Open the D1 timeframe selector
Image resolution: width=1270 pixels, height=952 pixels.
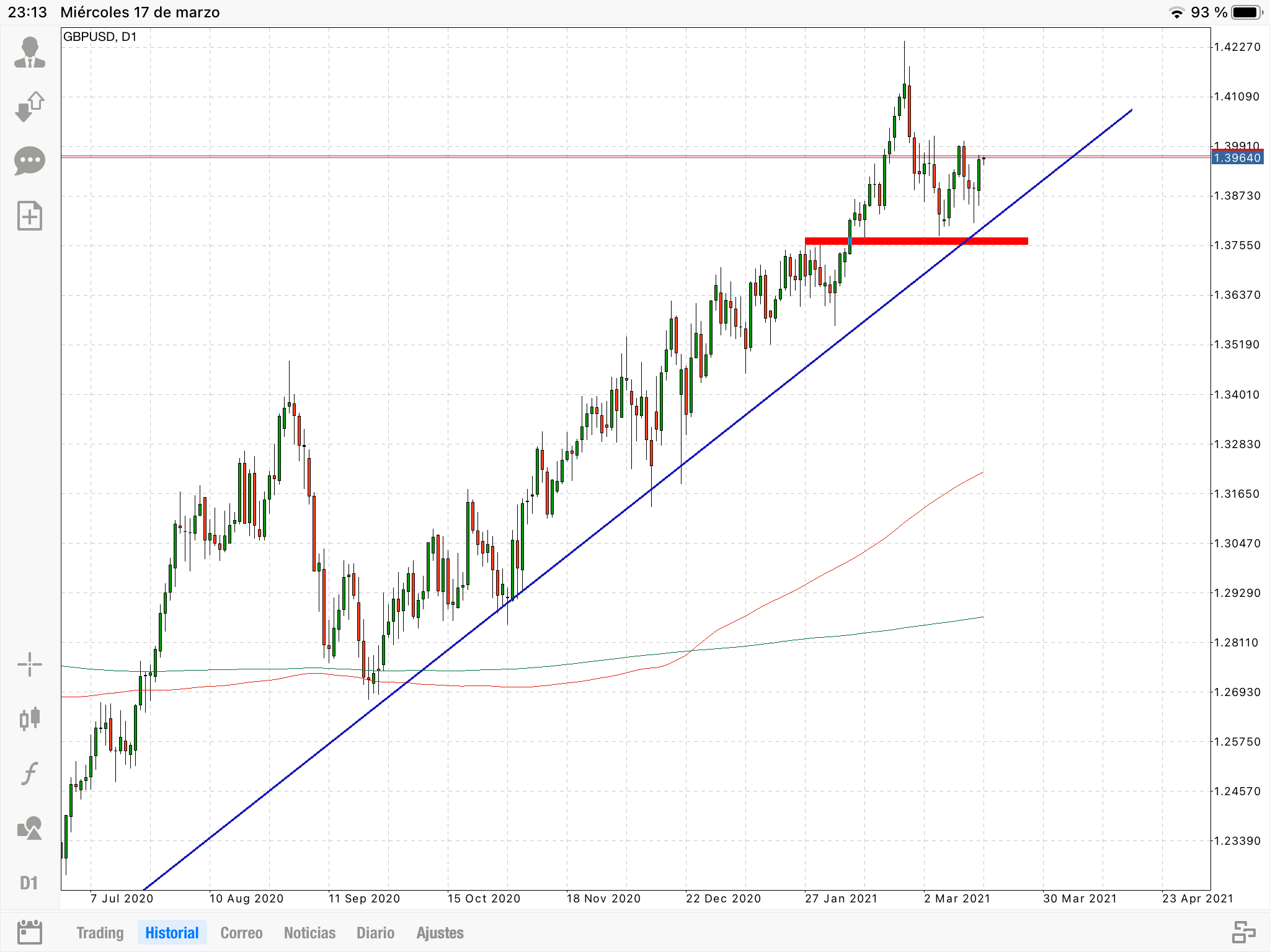[x=29, y=883]
